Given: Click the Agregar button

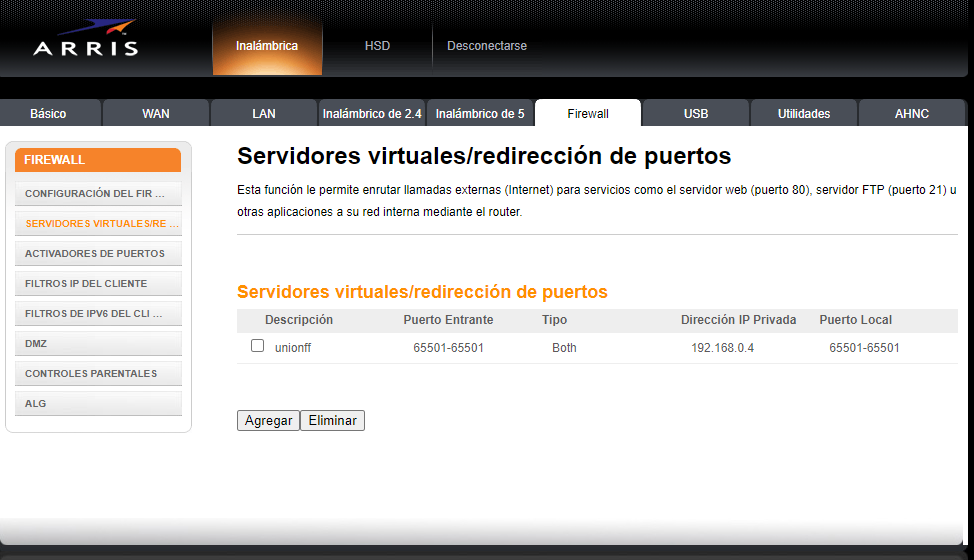Looking at the screenshot, I should 268,420.
